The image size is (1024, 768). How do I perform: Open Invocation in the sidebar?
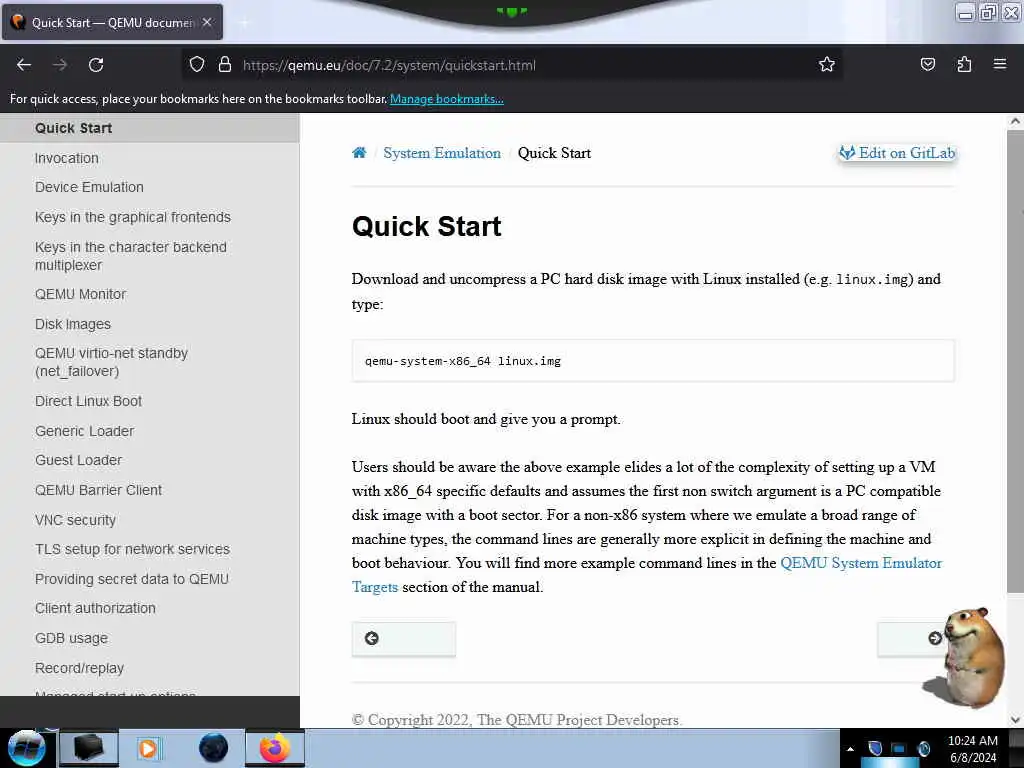coord(67,158)
